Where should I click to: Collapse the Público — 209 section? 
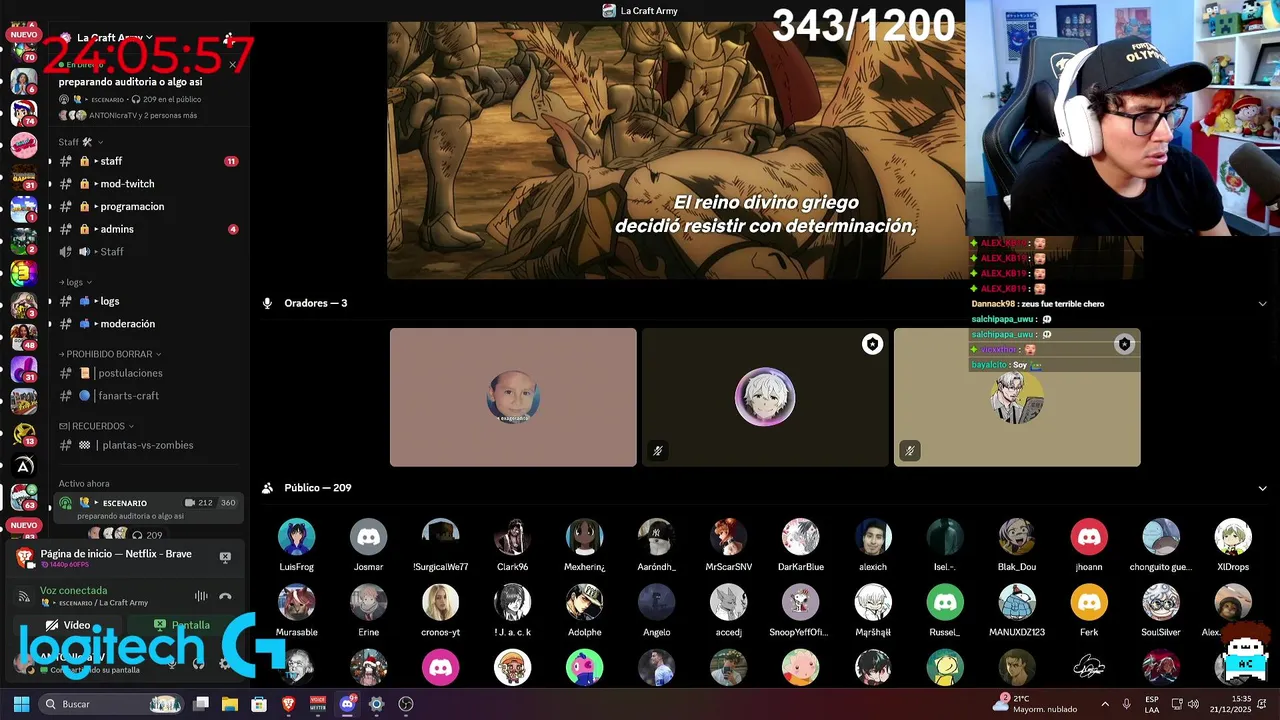tap(1262, 488)
